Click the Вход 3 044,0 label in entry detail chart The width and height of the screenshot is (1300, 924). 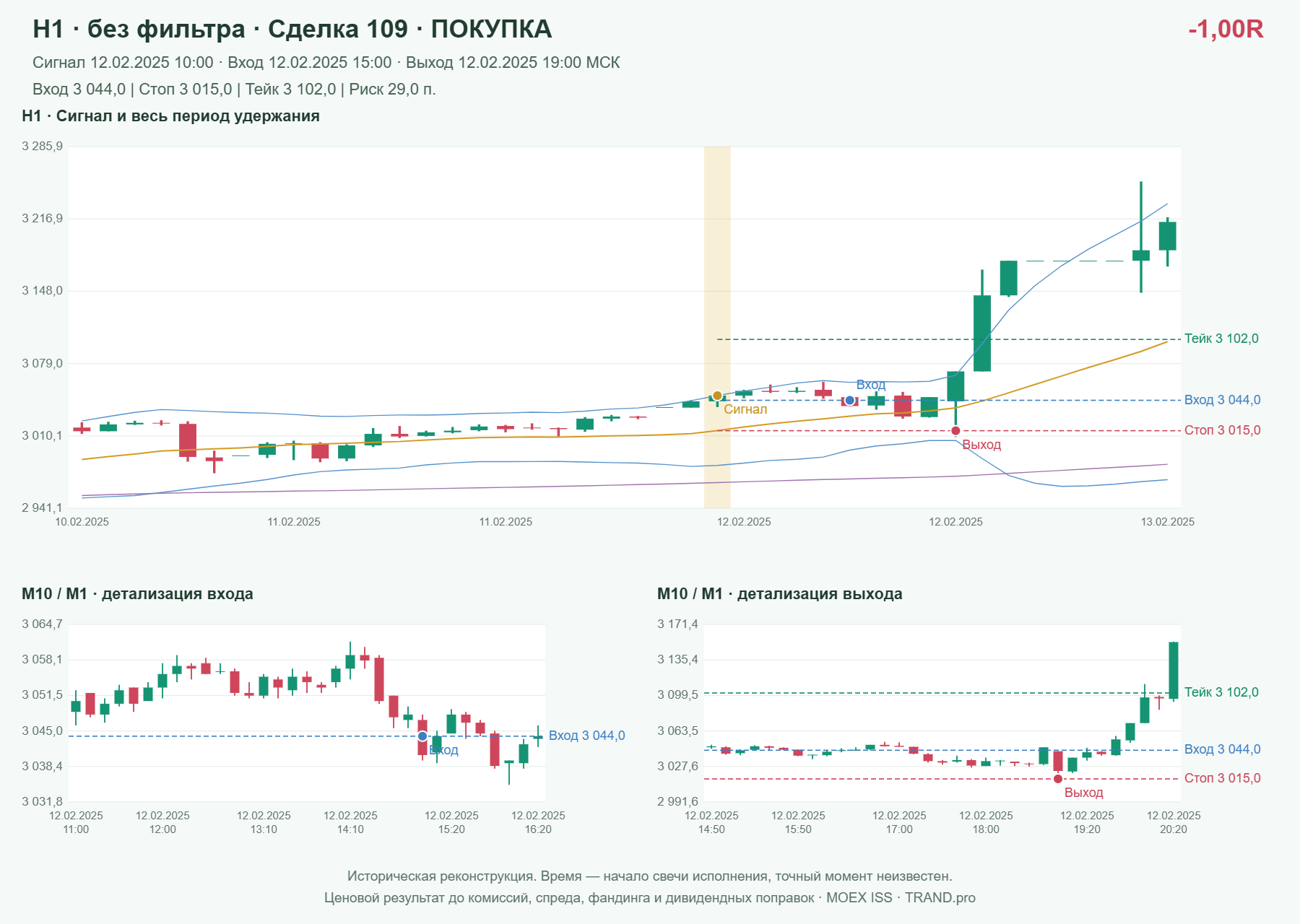586,736
